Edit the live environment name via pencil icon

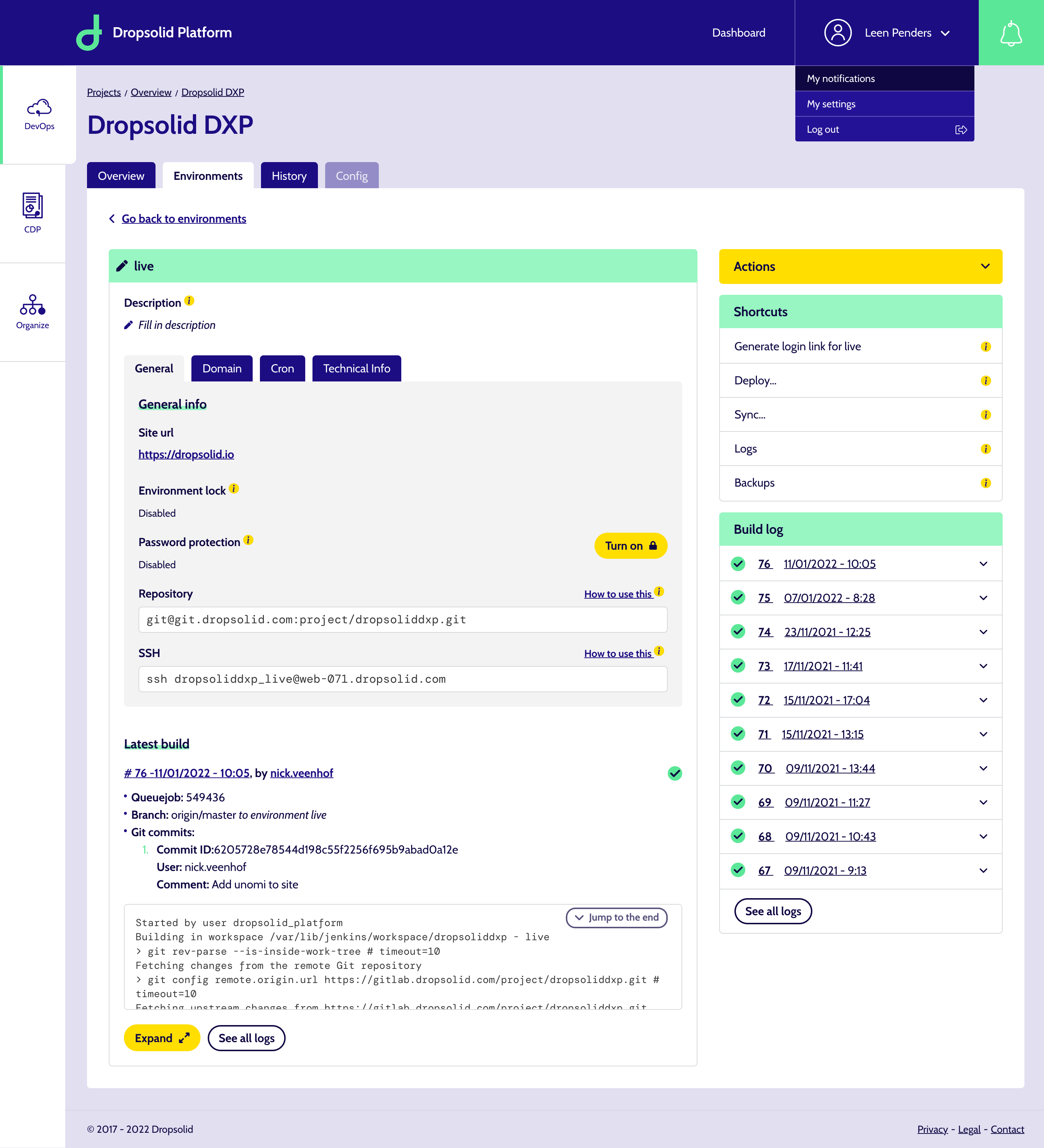[121, 265]
